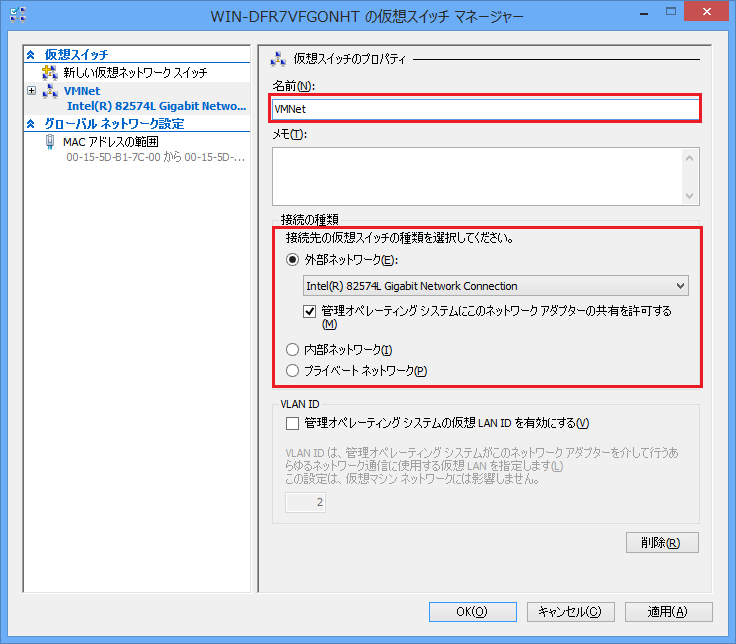
Task: Click the 適用 button
Action: coord(668,612)
